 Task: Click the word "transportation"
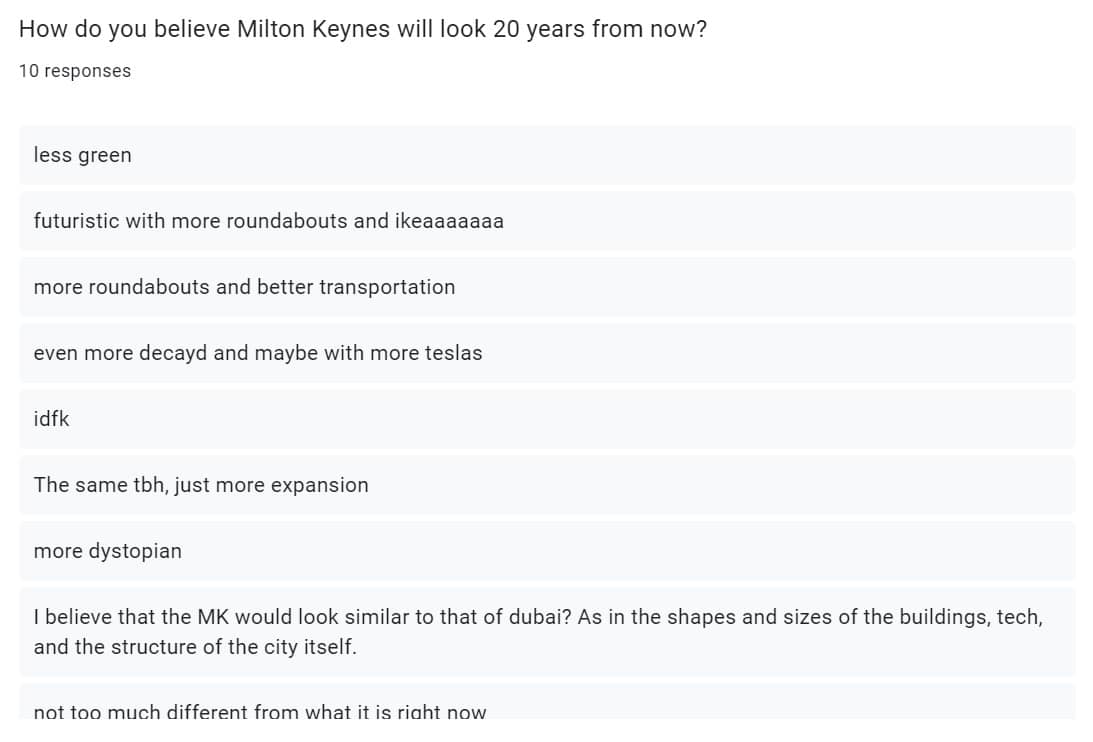387,287
